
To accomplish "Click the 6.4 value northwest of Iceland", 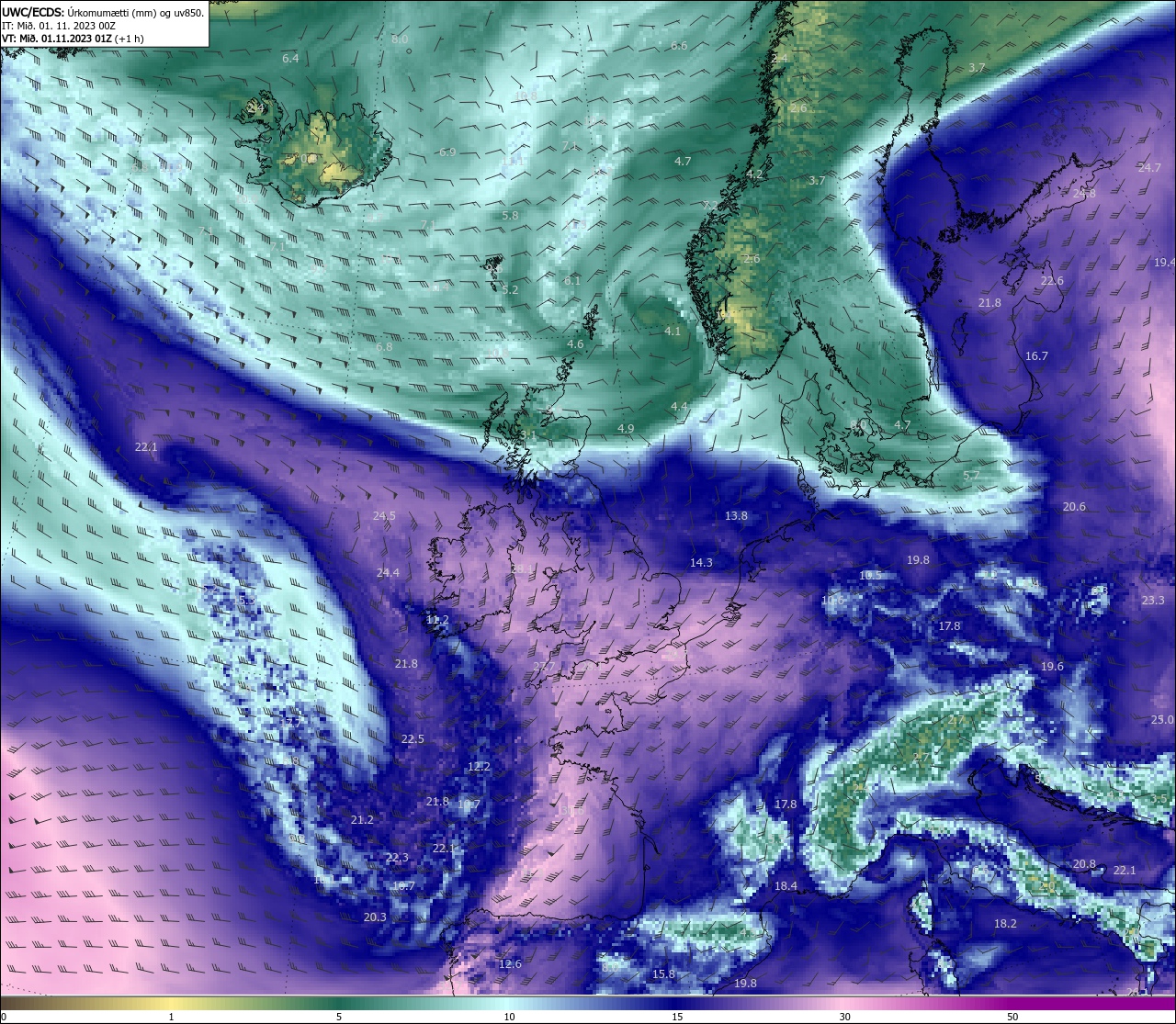I will pos(290,58).
